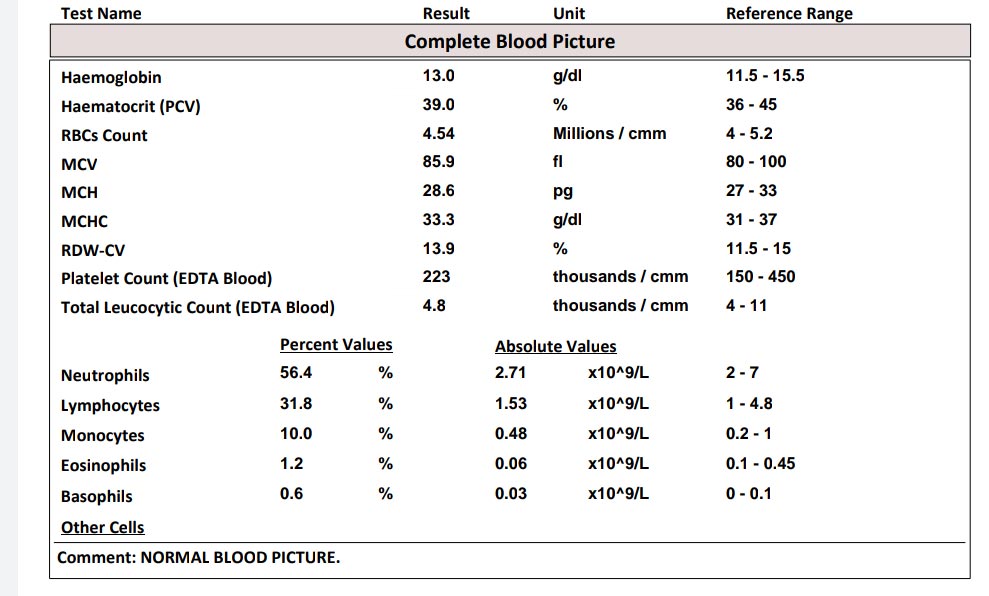Click the Eosinophils reference range 0.1 - 0.45

760,464
